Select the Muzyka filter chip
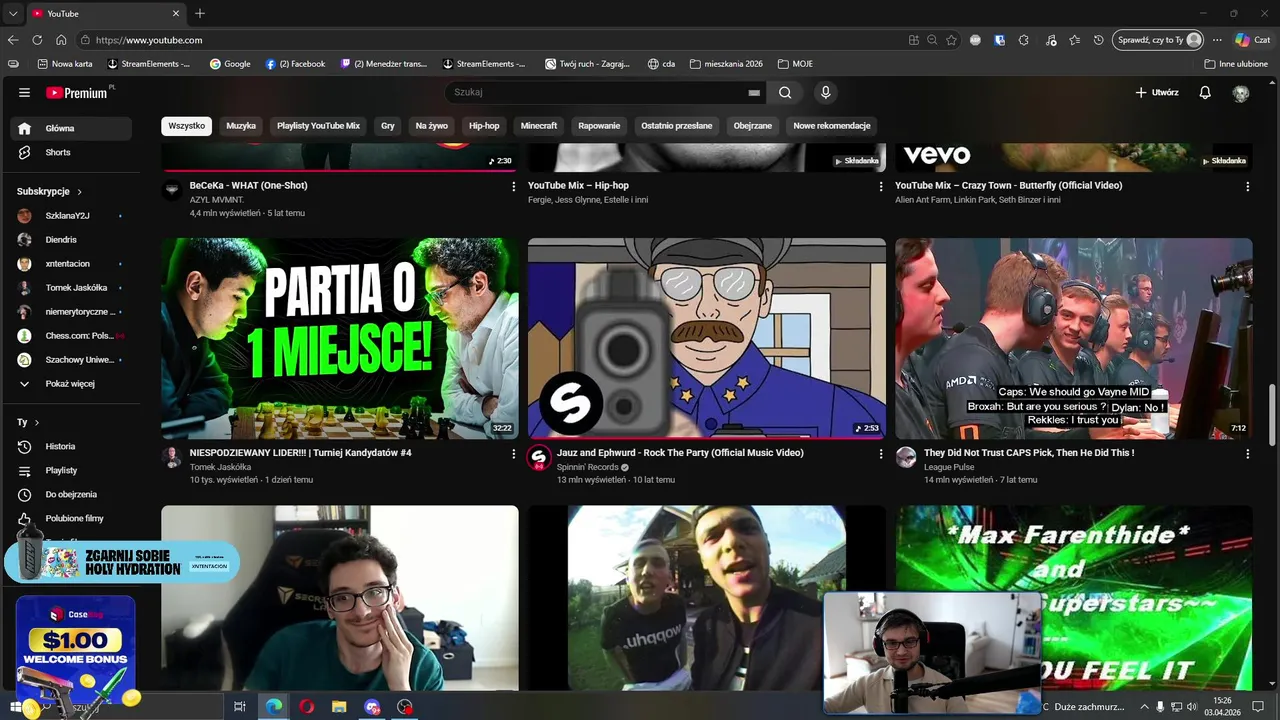 coord(241,126)
